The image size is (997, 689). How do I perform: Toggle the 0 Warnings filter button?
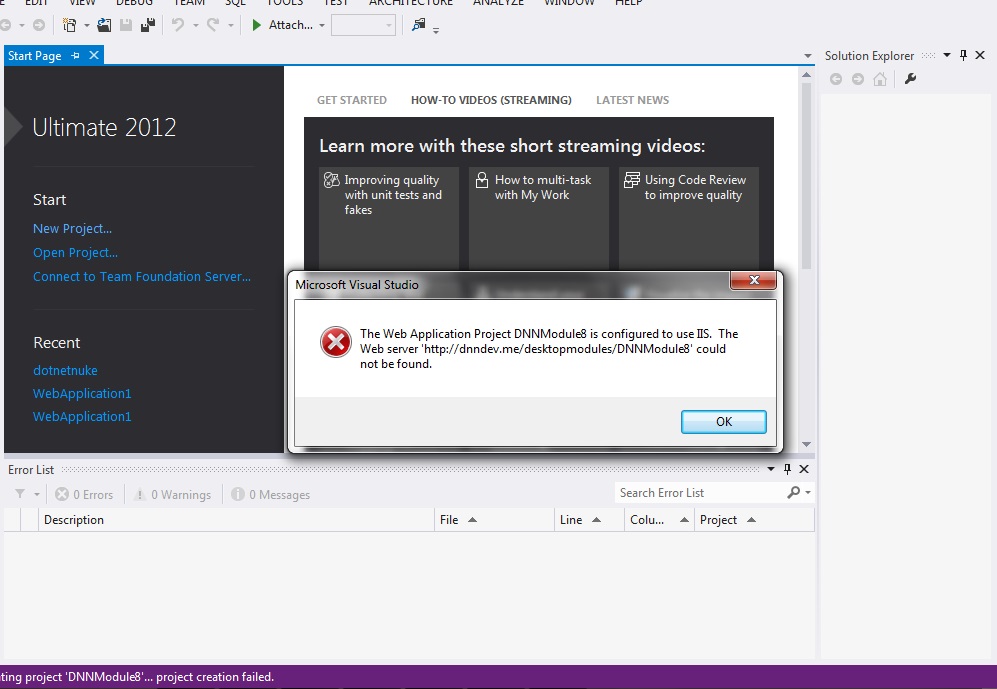(172, 495)
